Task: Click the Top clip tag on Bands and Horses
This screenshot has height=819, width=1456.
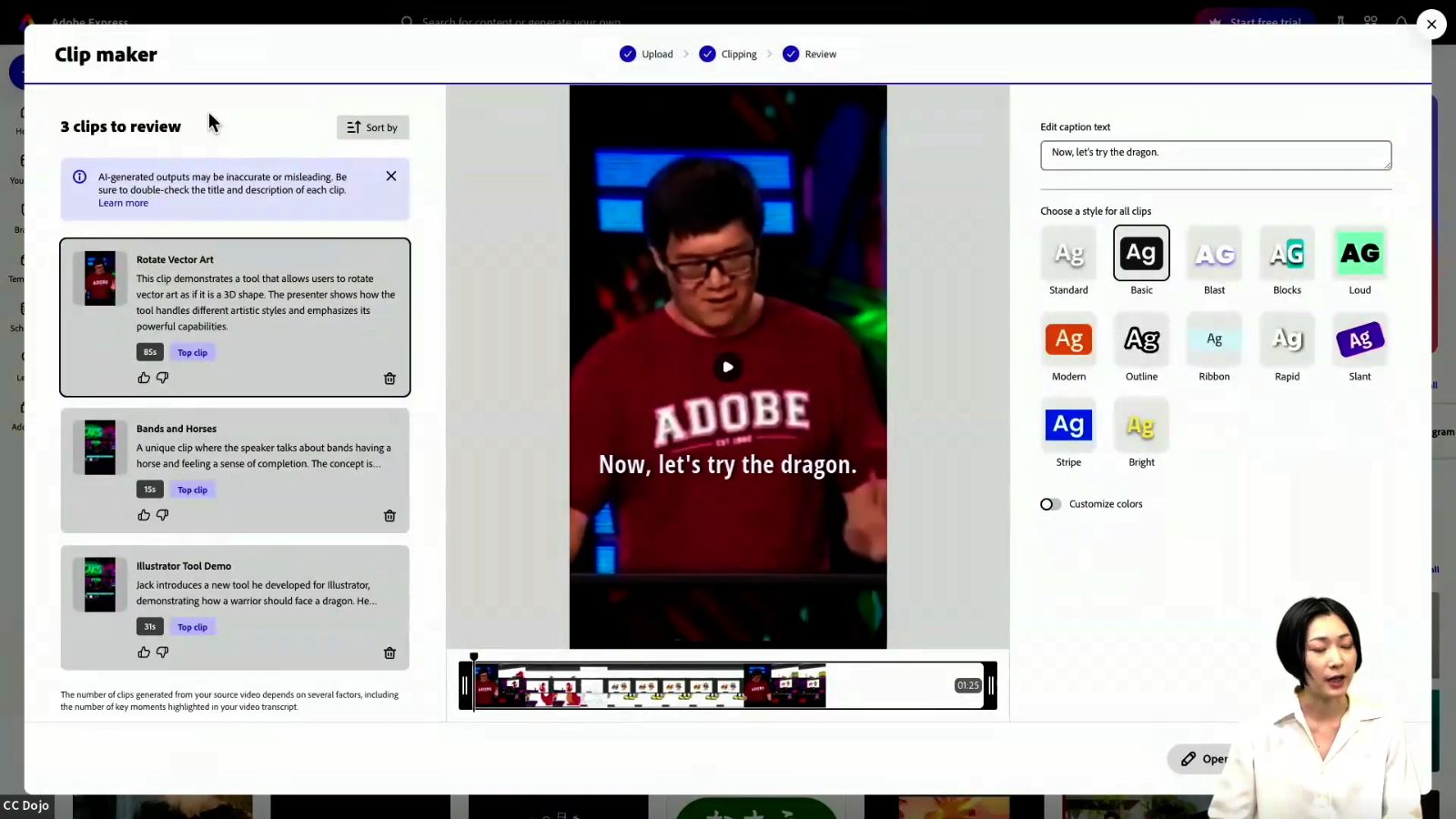Action: coord(192,490)
